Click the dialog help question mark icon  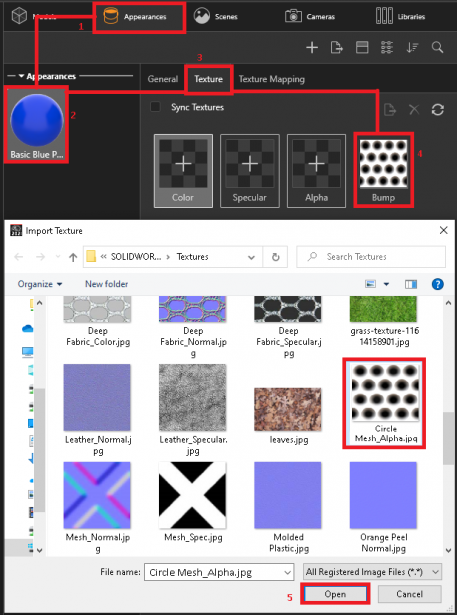(x=437, y=284)
